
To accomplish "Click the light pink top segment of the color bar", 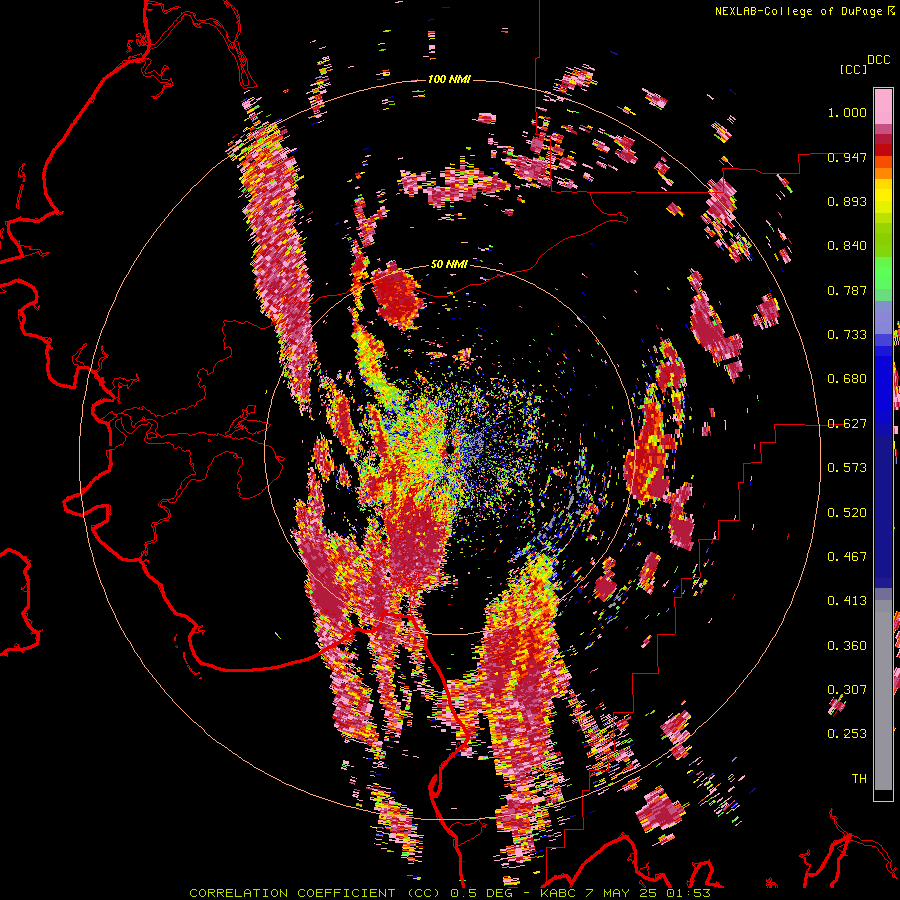I will pos(883,106).
